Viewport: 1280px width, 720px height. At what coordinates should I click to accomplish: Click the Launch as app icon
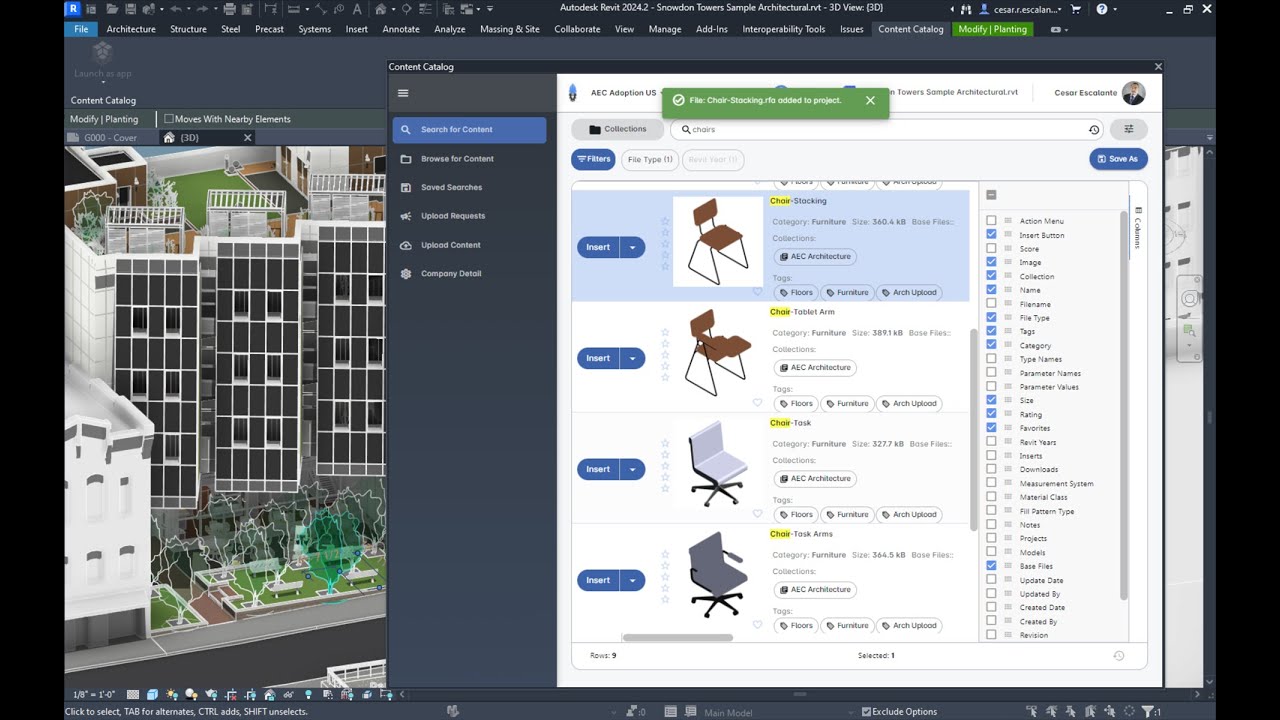click(102, 52)
